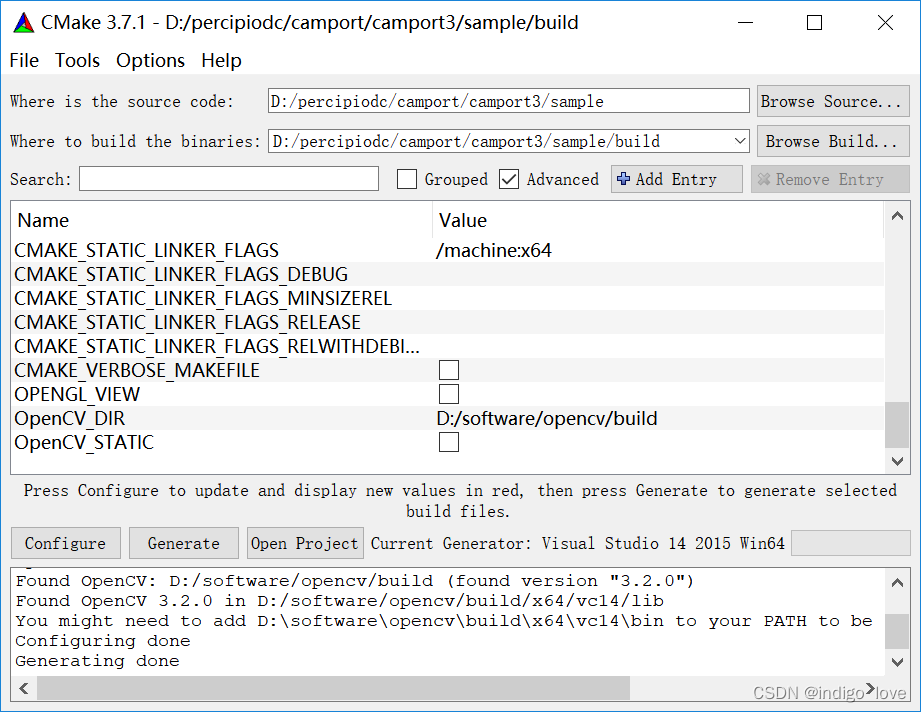
Task: Click the Value column header
Action: [658, 220]
